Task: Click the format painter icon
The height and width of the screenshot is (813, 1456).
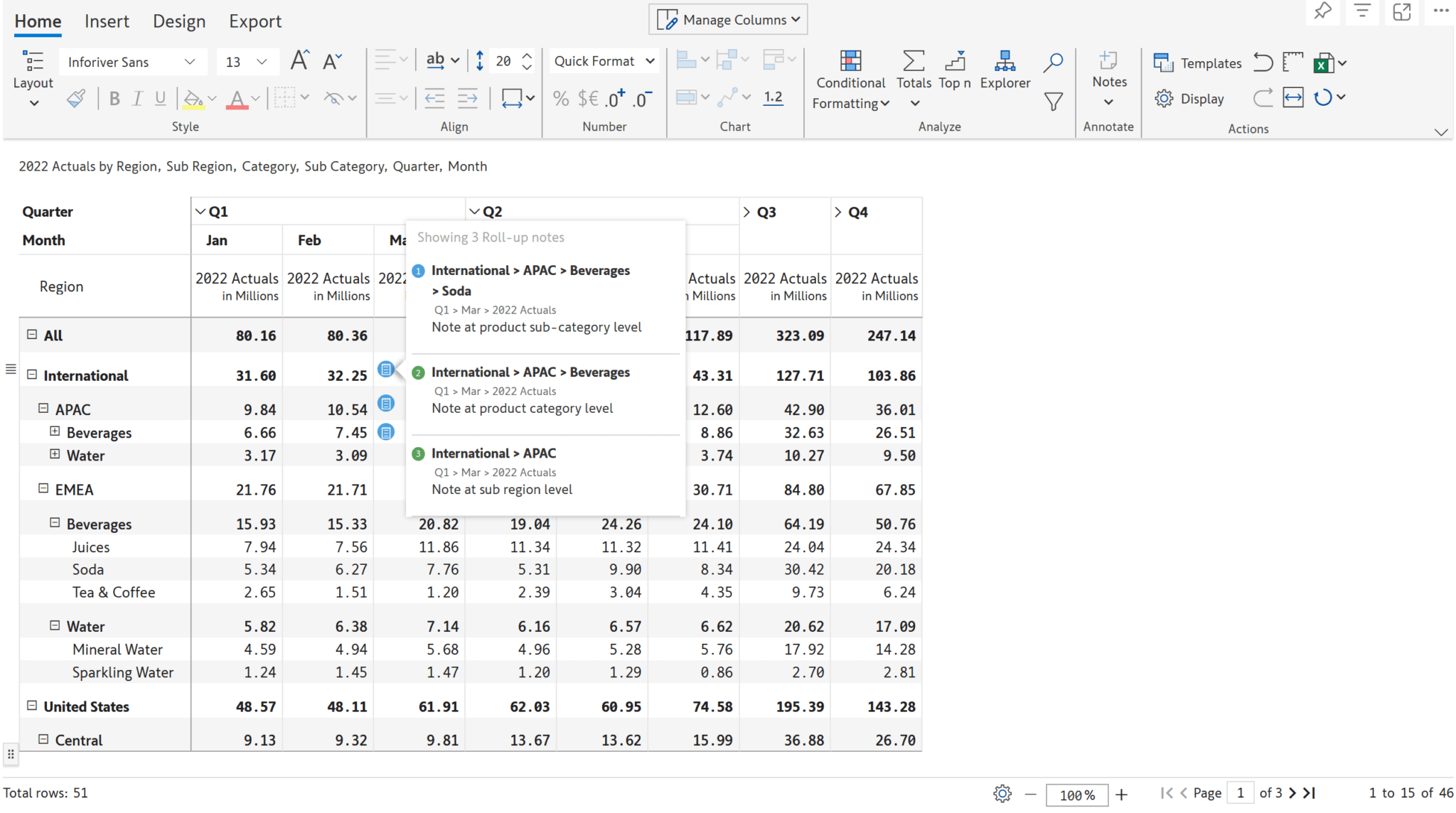Action: point(76,98)
